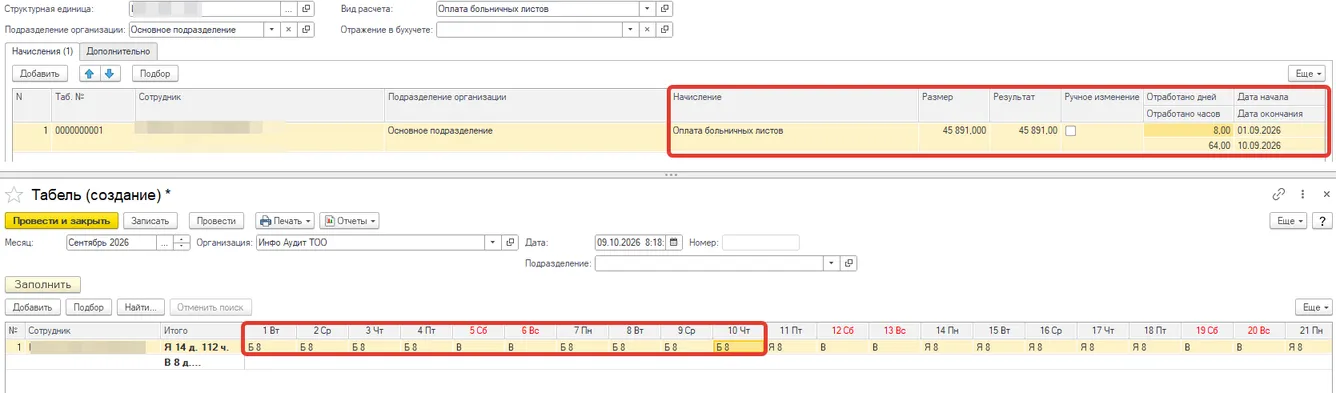
Task: Click the 10 Чт day cell with Б 8
Action: (x=739, y=347)
